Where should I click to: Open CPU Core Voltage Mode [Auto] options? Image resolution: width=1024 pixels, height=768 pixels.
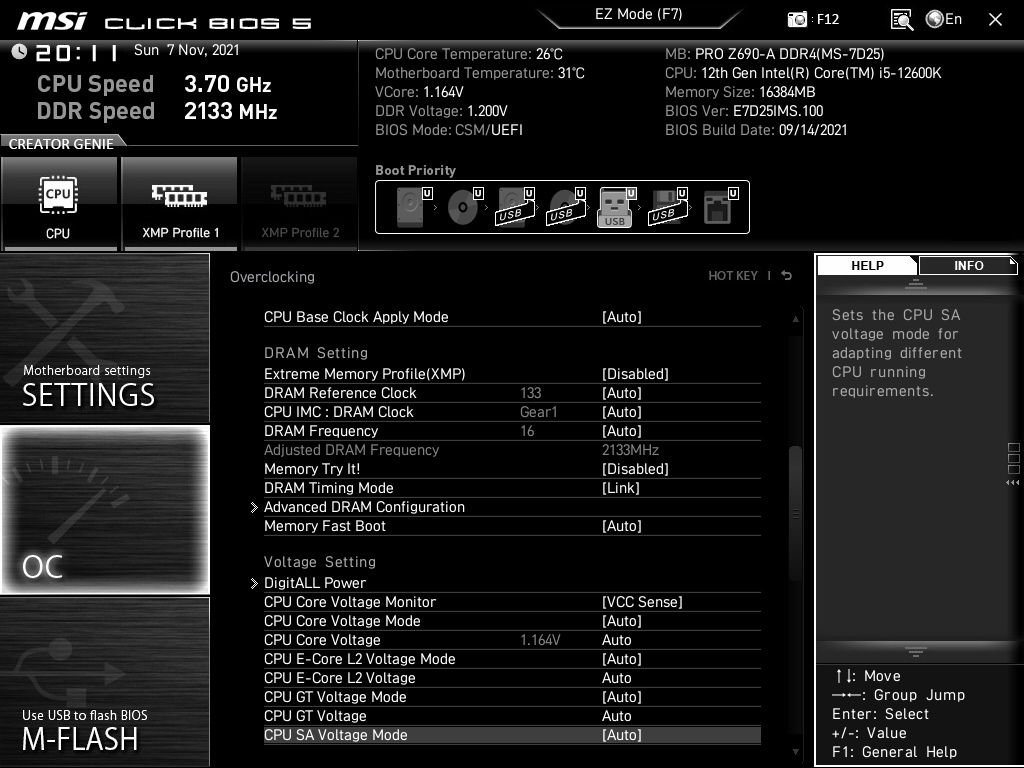[x=512, y=620]
